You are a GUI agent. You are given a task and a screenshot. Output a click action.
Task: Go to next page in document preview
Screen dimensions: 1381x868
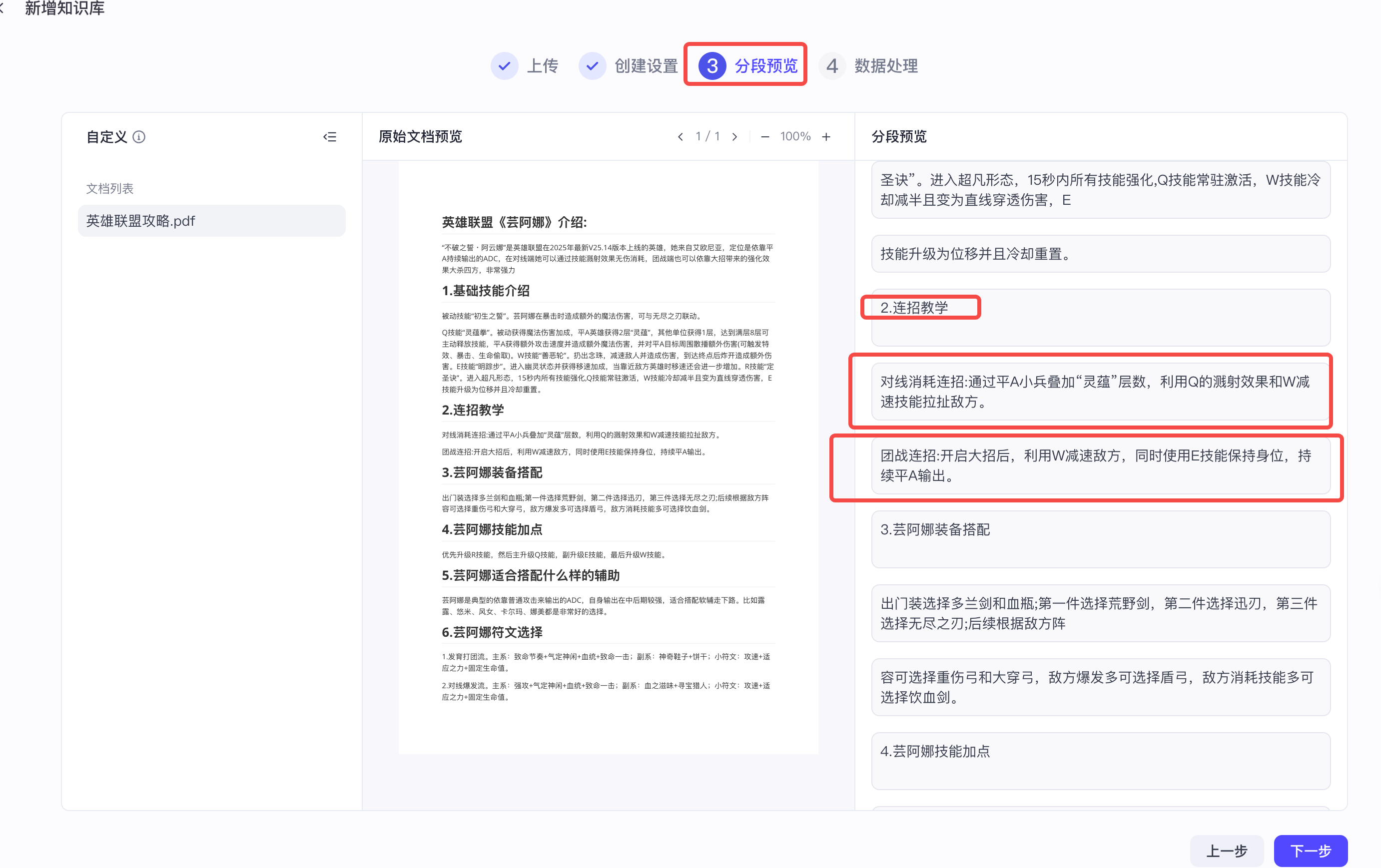735,136
